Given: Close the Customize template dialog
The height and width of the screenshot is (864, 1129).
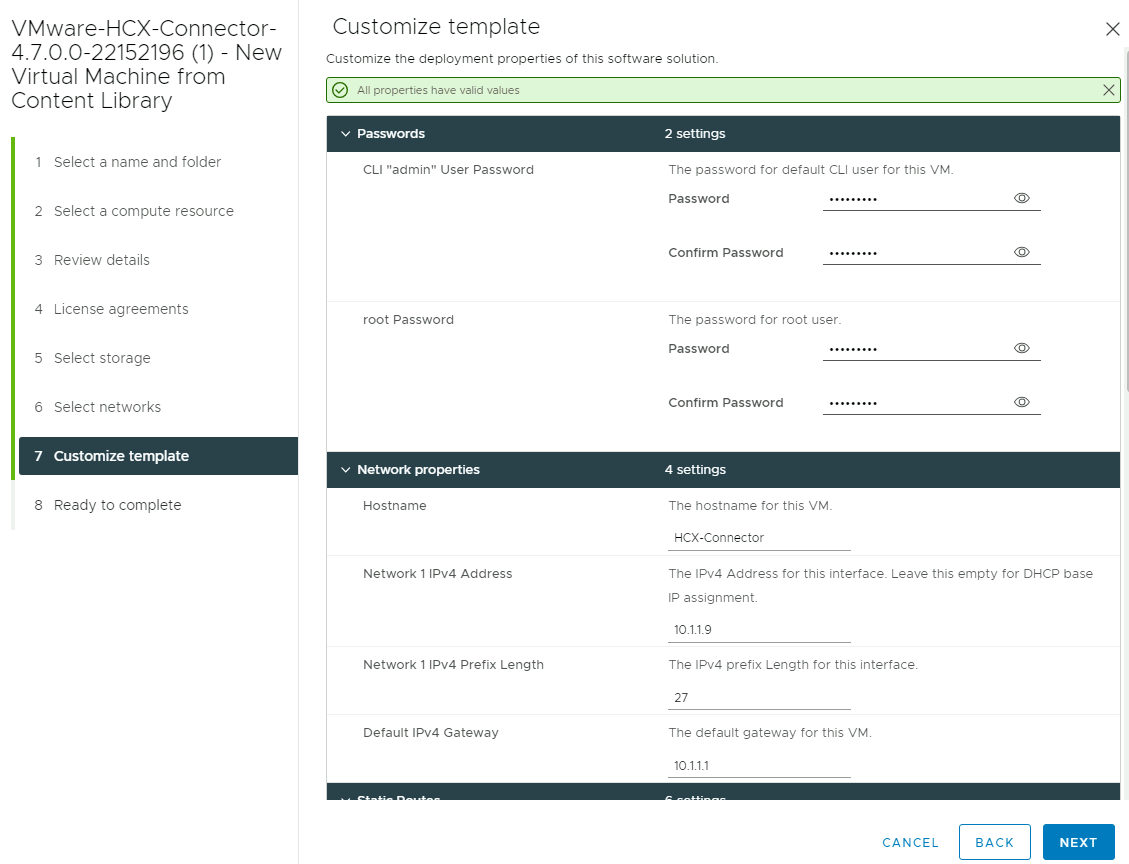Looking at the screenshot, I should point(1113,29).
